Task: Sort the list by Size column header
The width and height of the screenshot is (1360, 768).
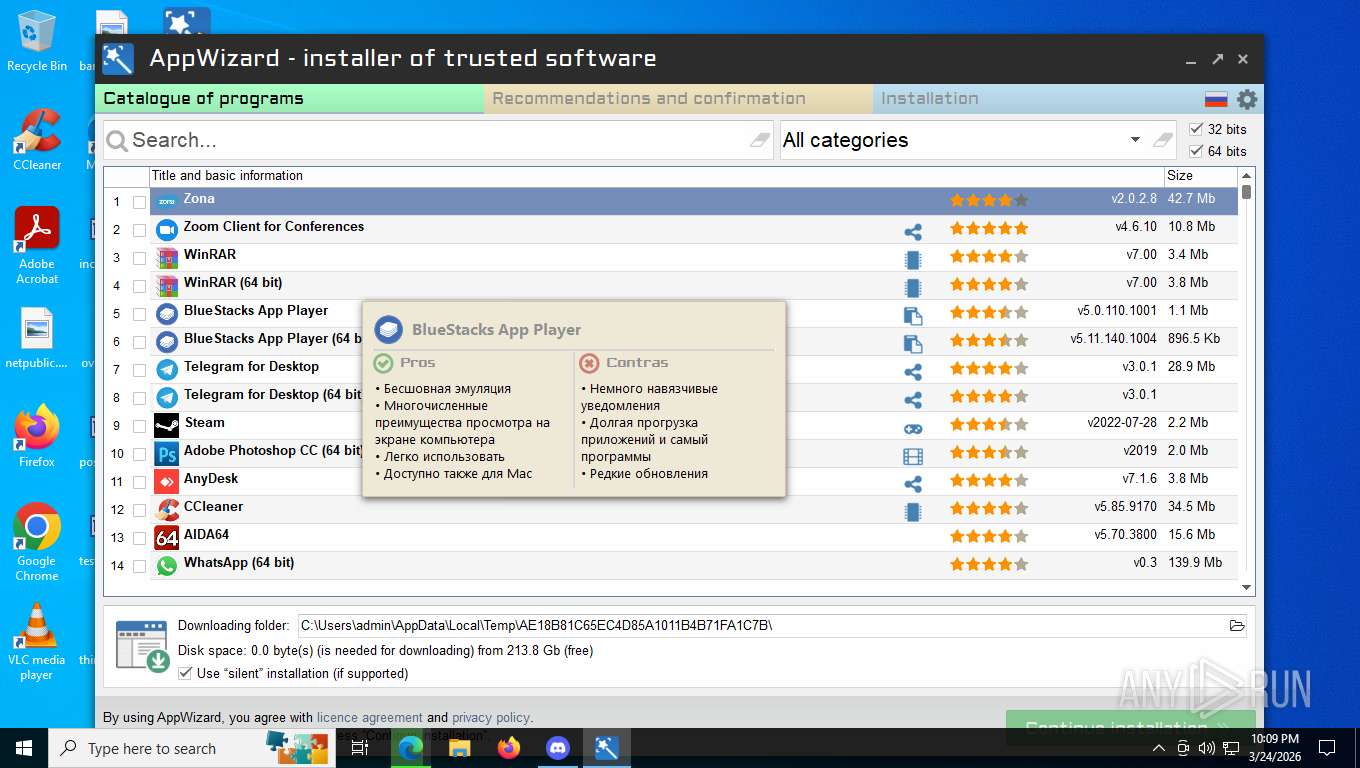Action: 1200,175
